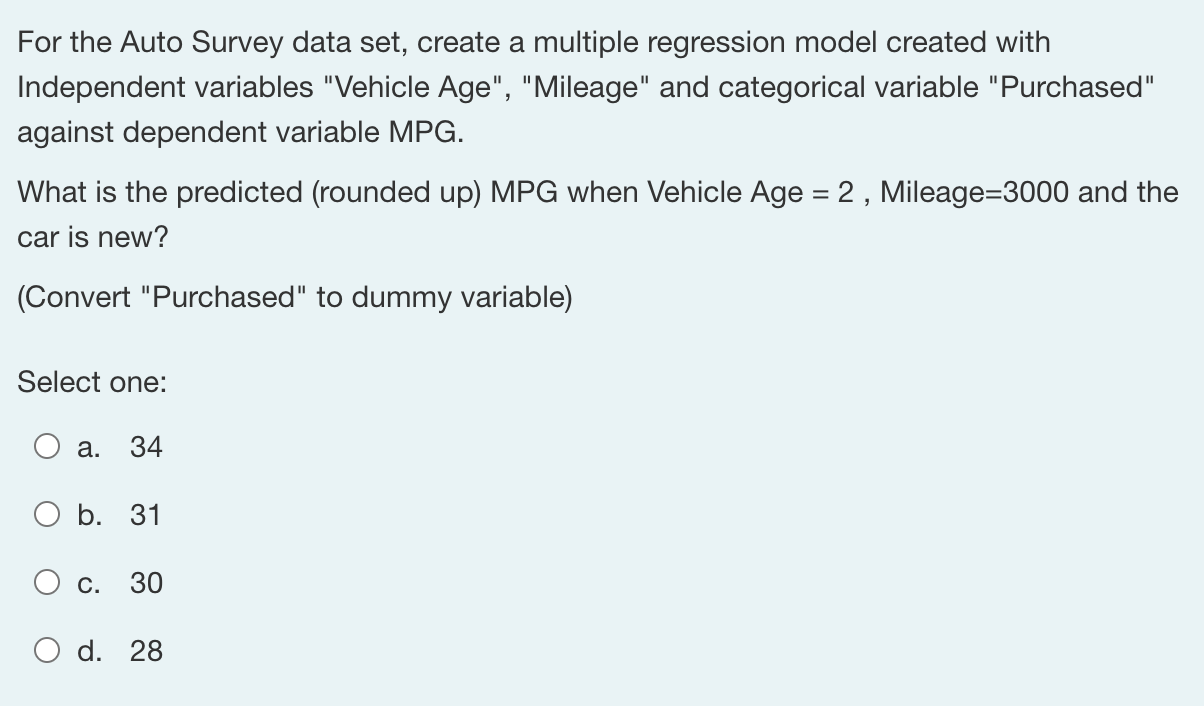Click the Select one heading text
The height and width of the screenshot is (706, 1204).
click(x=92, y=381)
